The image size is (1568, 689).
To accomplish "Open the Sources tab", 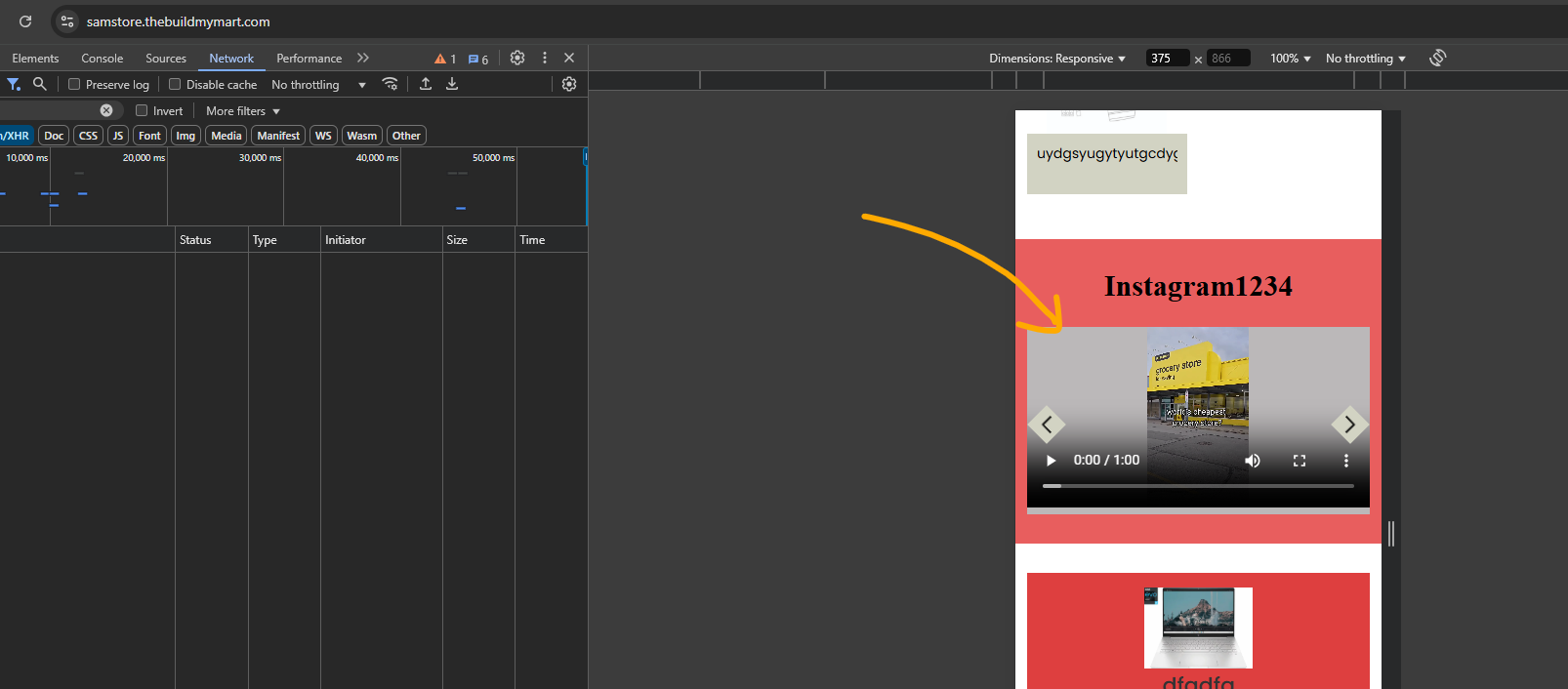I will [166, 59].
